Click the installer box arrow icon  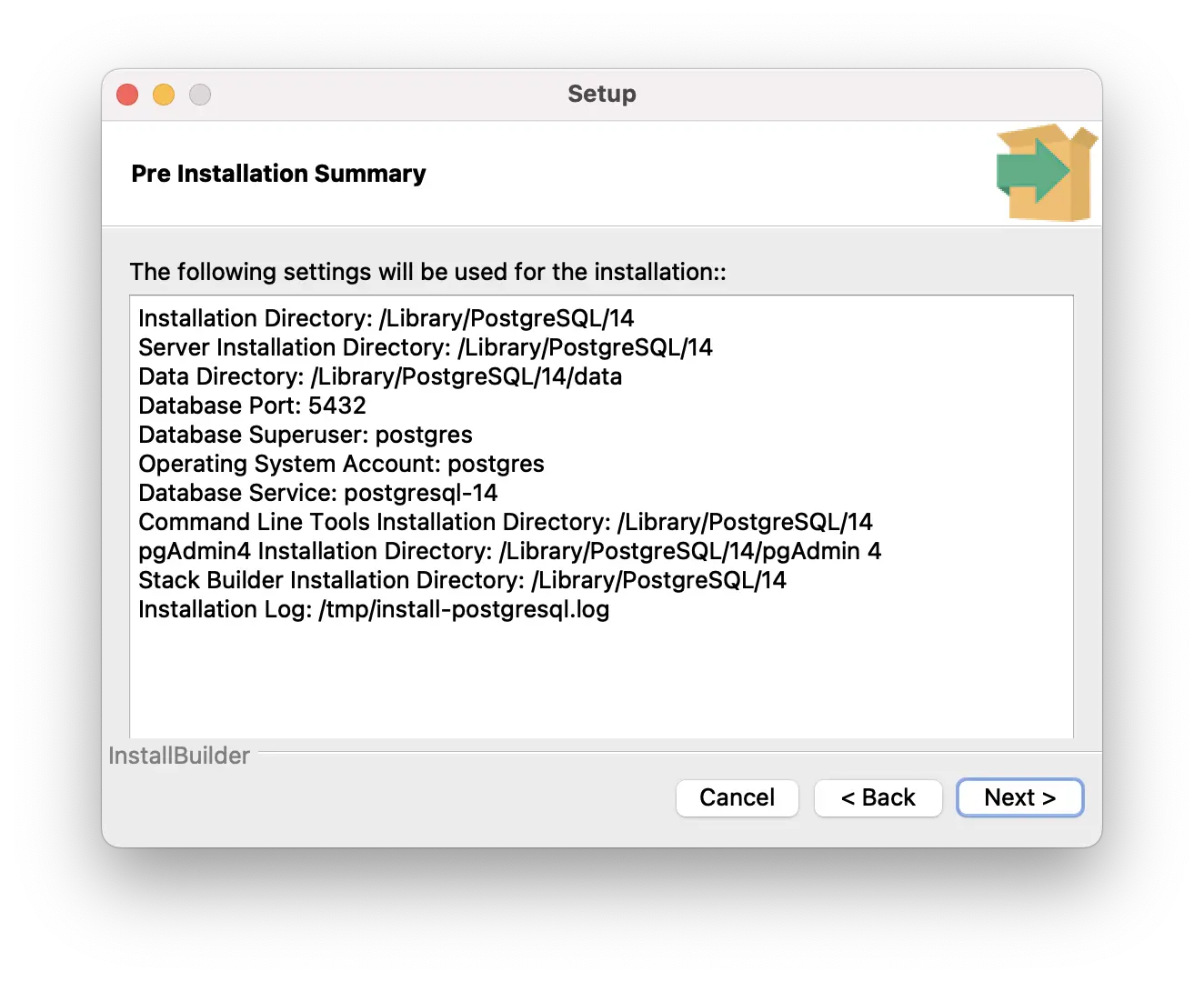1045,173
